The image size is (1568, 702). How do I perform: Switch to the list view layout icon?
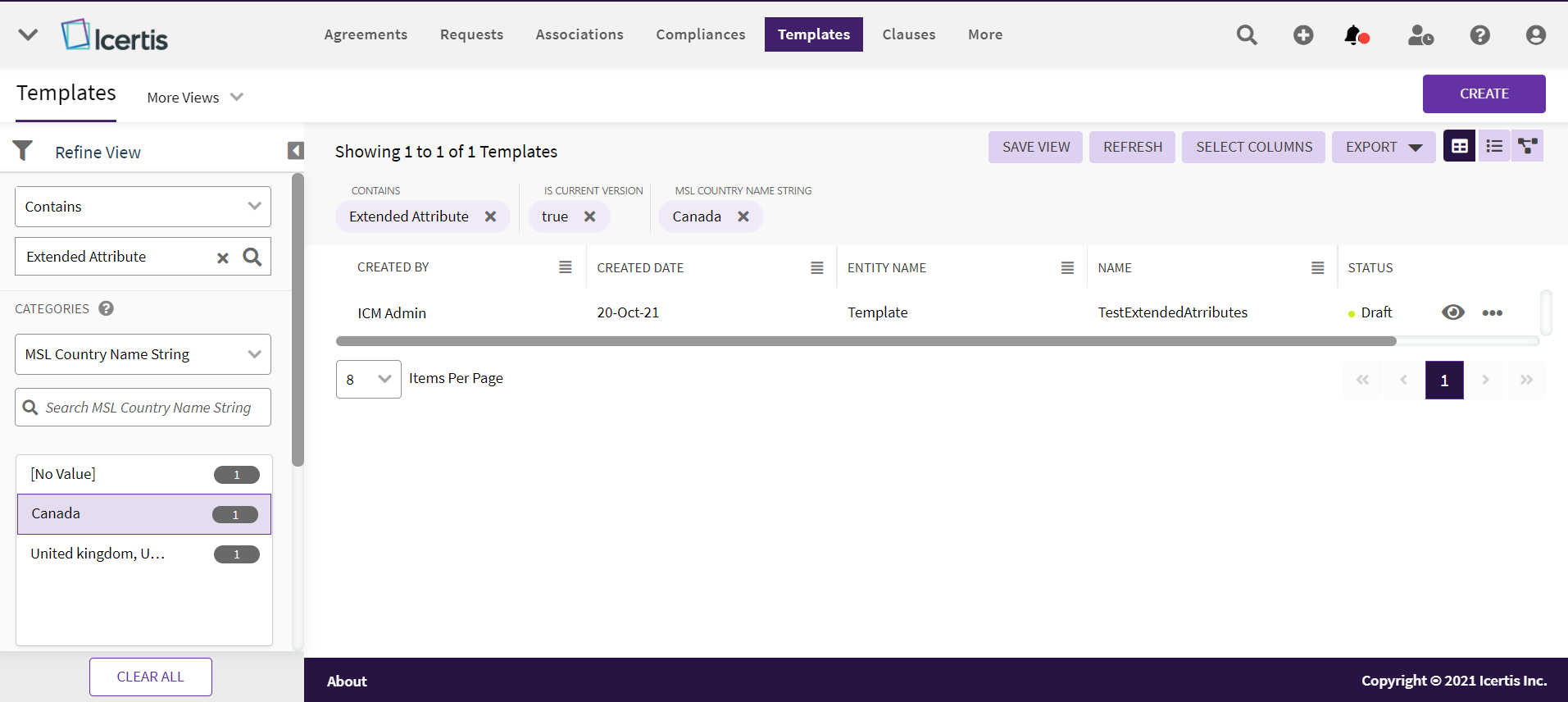coord(1494,146)
